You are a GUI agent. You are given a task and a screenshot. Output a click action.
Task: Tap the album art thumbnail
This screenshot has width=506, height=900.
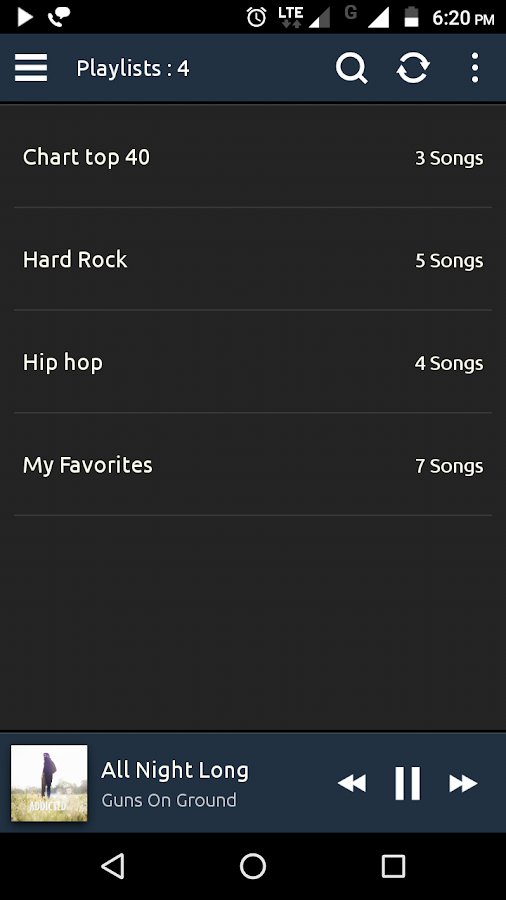point(49,783)
